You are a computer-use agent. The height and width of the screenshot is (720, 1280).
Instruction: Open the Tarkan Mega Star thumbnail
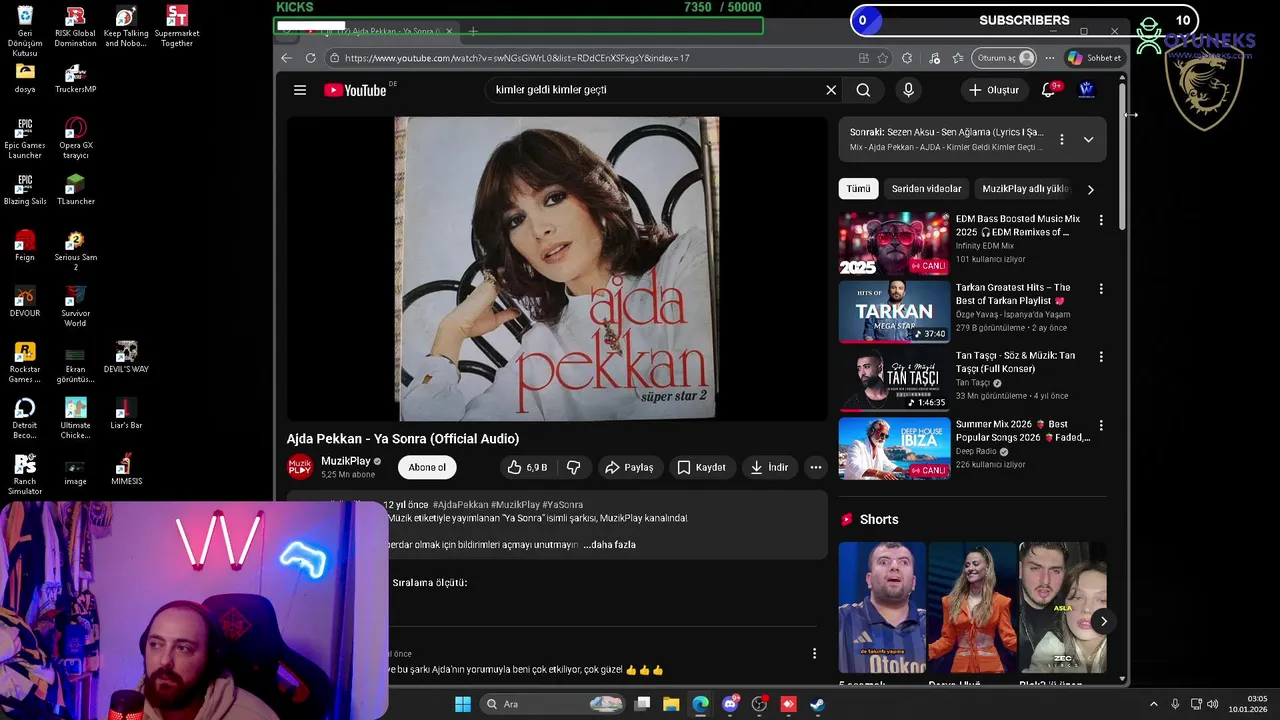[894, 312]
